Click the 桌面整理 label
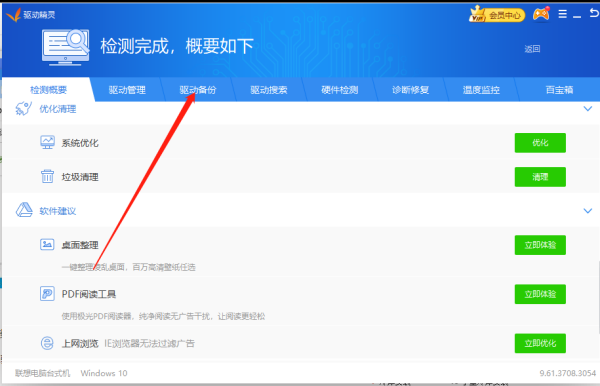This screenshot has height=386, width=600. point(80,245)
